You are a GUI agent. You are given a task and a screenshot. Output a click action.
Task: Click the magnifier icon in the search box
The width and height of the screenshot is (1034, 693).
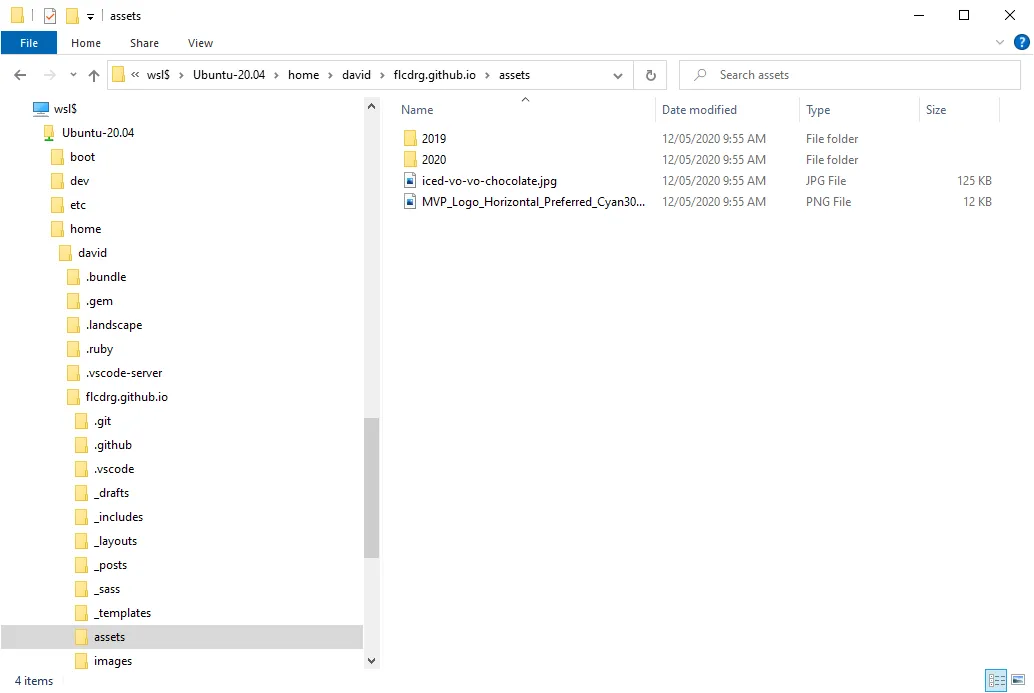tap(701, 75)
